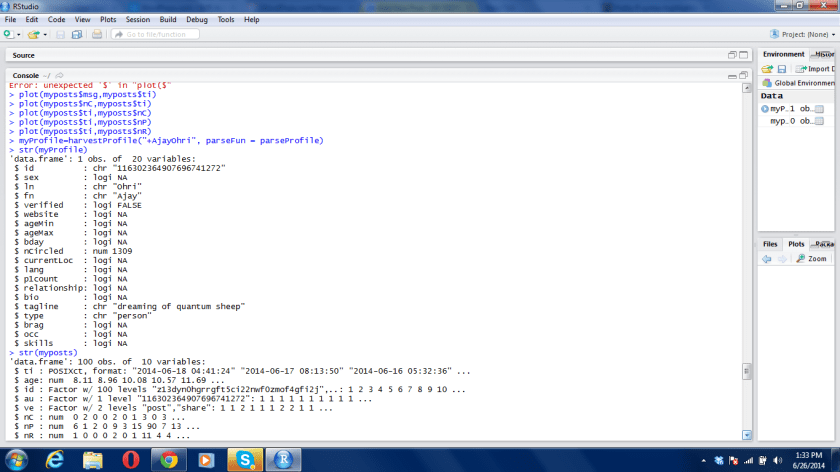This screenshot has width=840, height=472.
Task: Restore the Source pane
Action: 732,55
